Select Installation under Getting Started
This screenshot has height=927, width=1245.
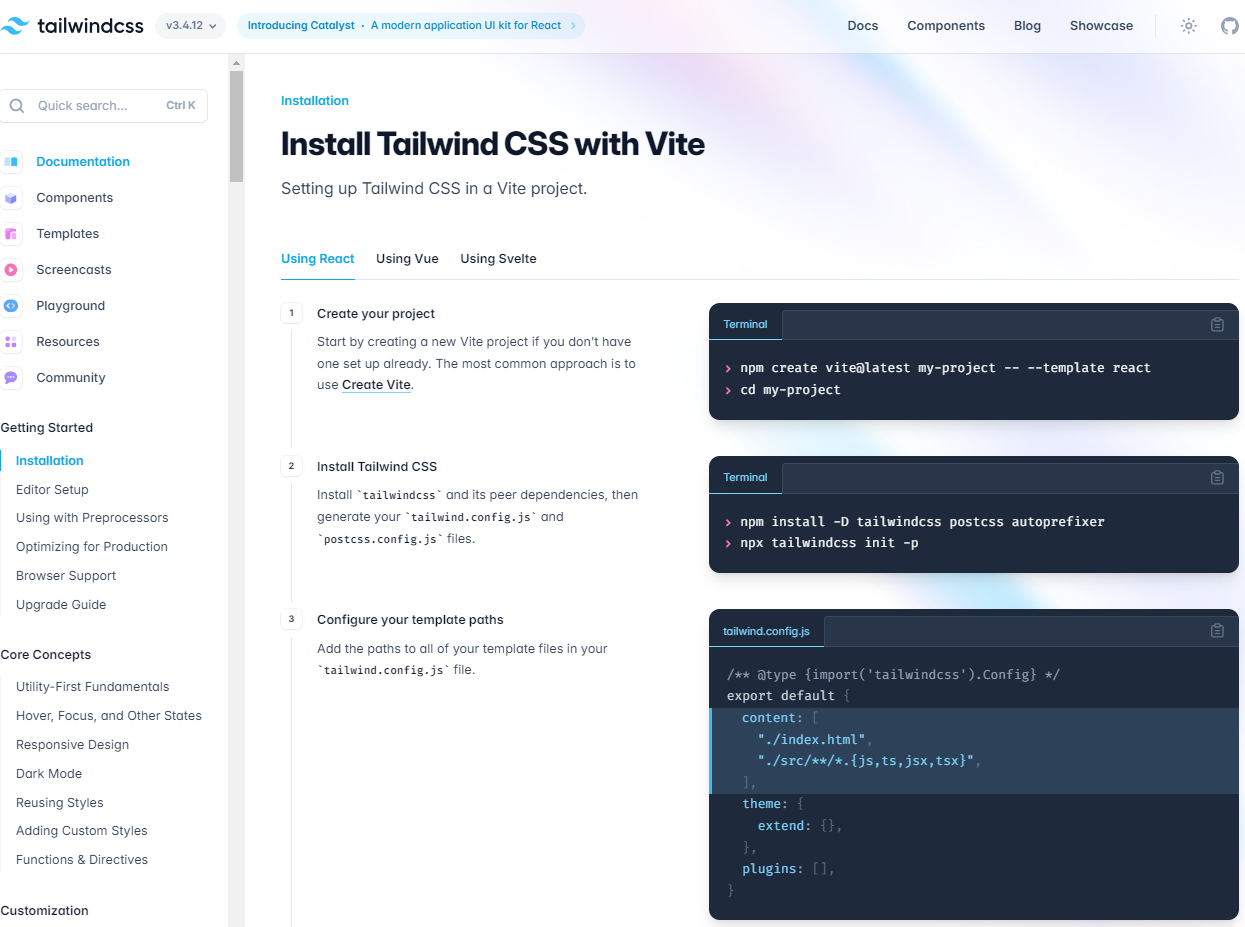point(49,461)
